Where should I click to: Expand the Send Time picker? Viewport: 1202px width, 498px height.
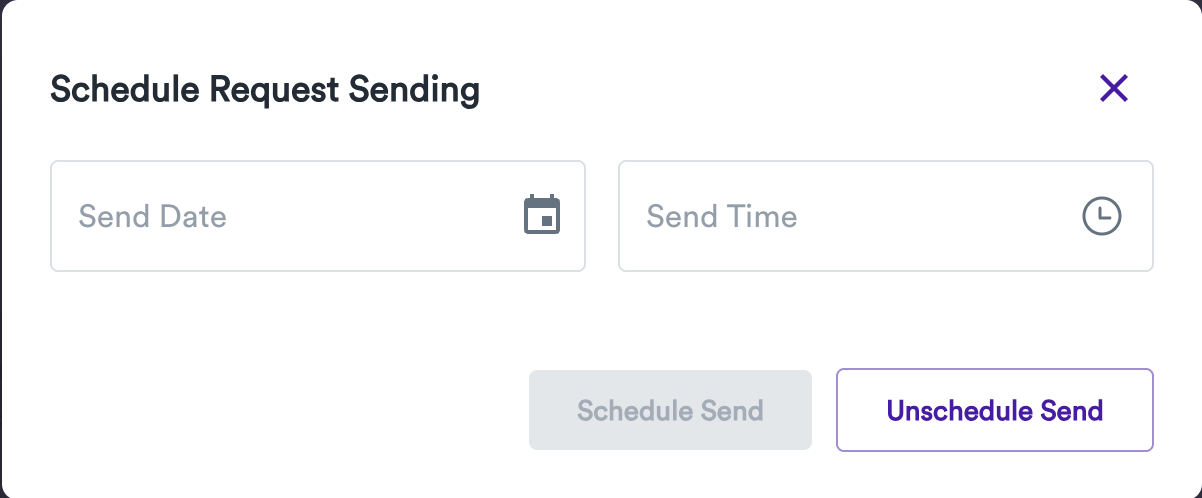(1102, 216)
